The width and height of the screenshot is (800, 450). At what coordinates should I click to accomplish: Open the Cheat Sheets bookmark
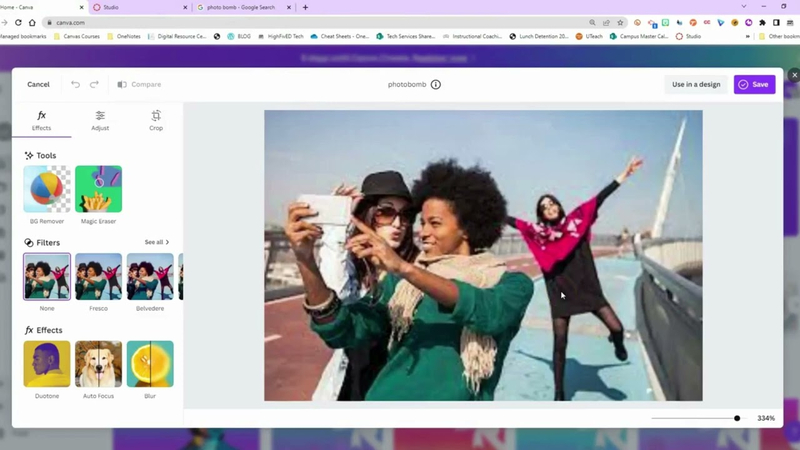point(339,37)
